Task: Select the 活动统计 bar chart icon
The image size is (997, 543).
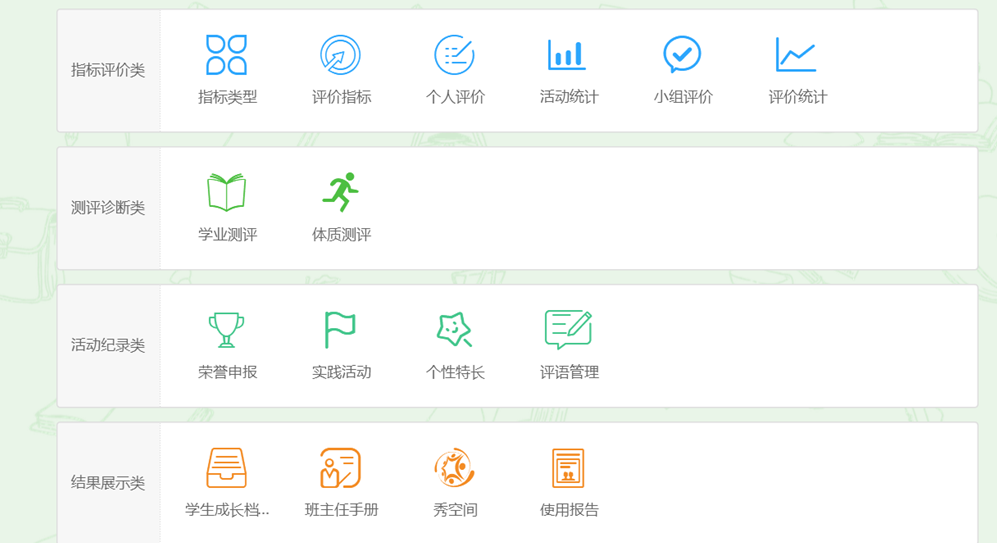Action: 567,55
